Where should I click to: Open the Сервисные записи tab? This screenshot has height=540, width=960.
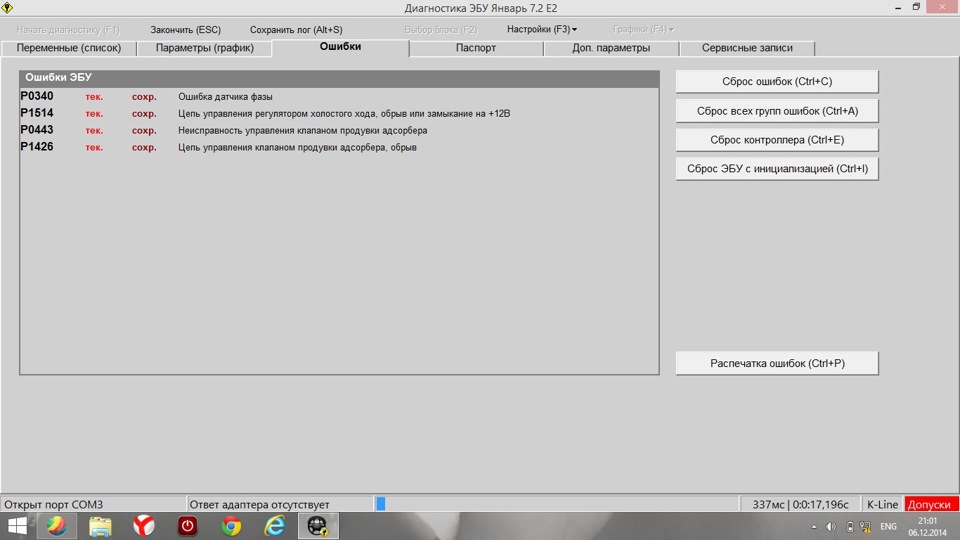point(747,48)
